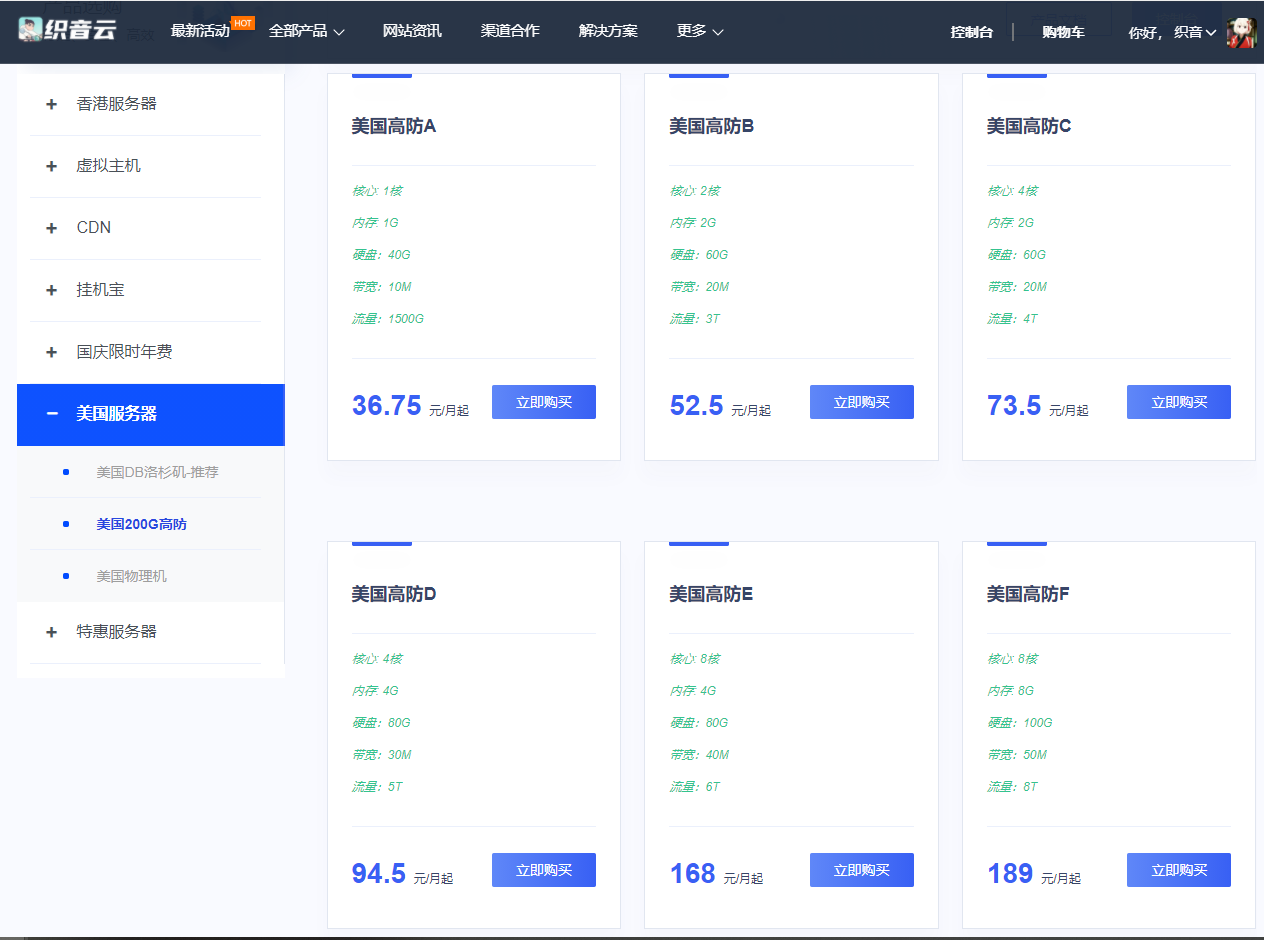Click the plus icon beside 特惠服务器
This screenshot has height=940, width=1264.
[x=52, y=632]
